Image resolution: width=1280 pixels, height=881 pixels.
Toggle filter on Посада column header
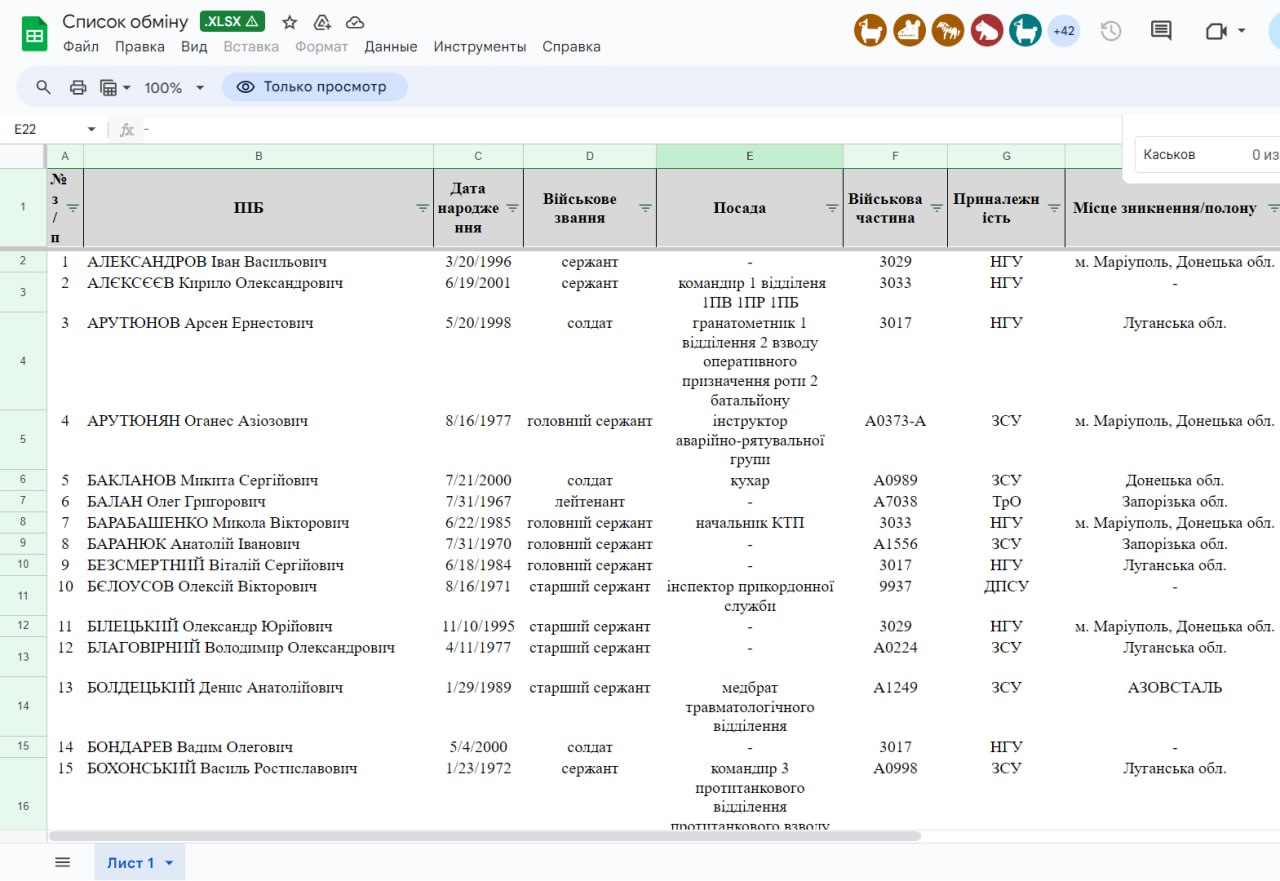[x=832, y=208]
